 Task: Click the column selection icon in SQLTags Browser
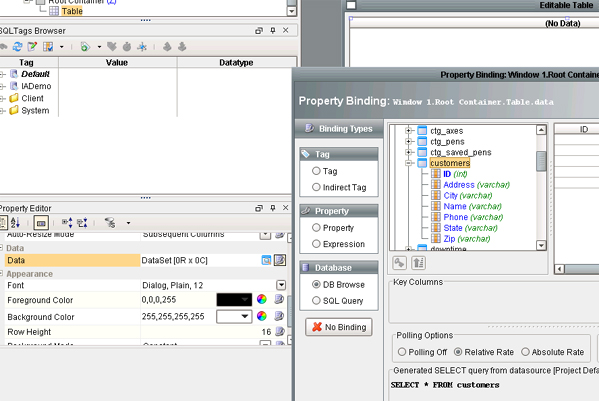pos(48,47)
